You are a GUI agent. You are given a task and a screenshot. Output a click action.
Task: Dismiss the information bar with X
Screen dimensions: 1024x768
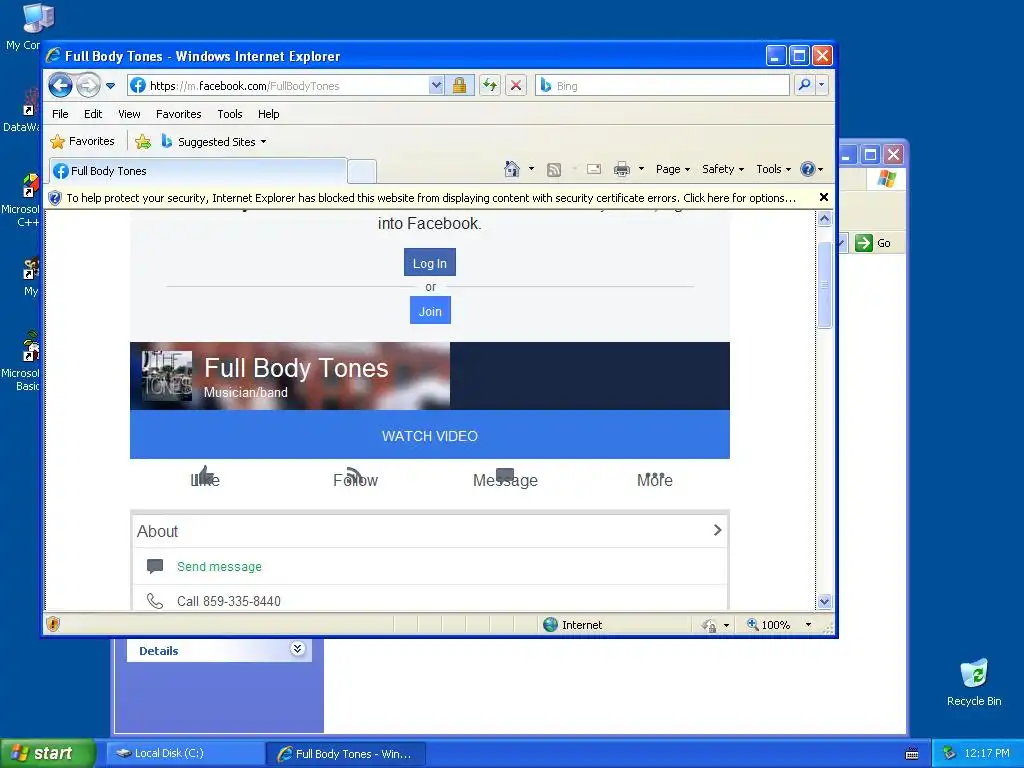[824, 197]
